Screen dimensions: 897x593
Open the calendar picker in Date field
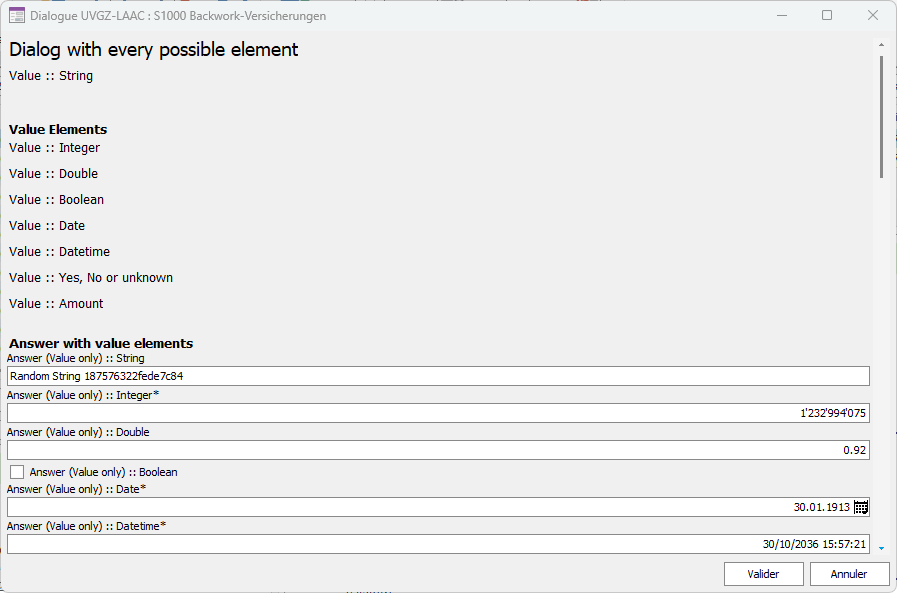[861, 507]
